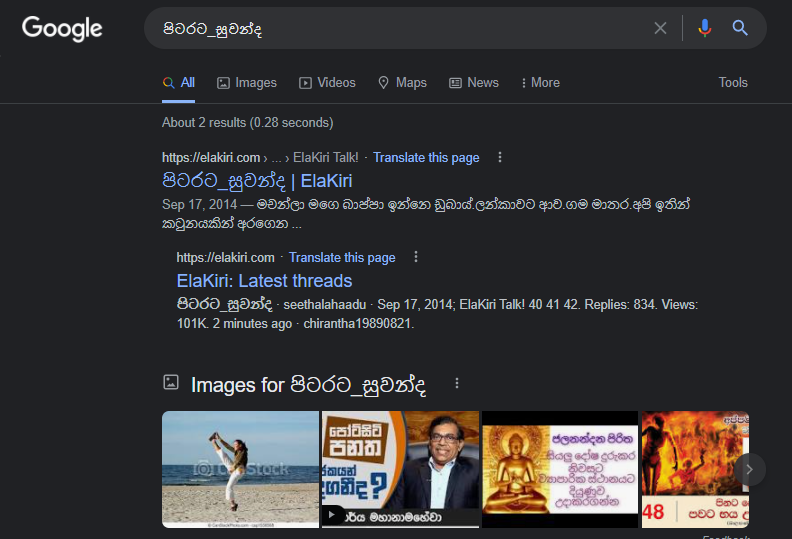Open the Images for පිටරට_සුවන්ද heading

point(308,385)
